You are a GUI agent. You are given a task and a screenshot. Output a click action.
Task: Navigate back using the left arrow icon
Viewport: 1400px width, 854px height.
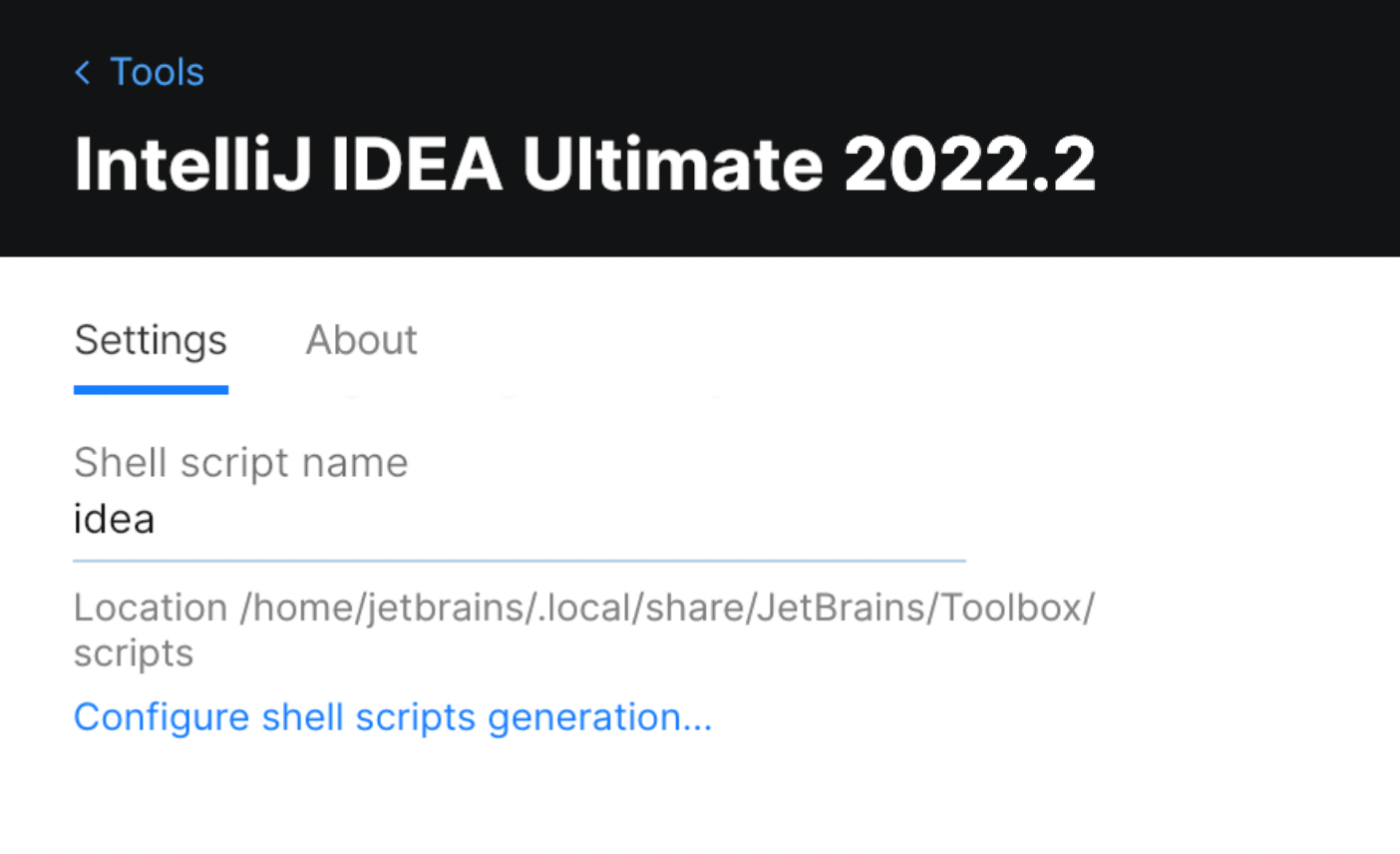pos(83,72)
